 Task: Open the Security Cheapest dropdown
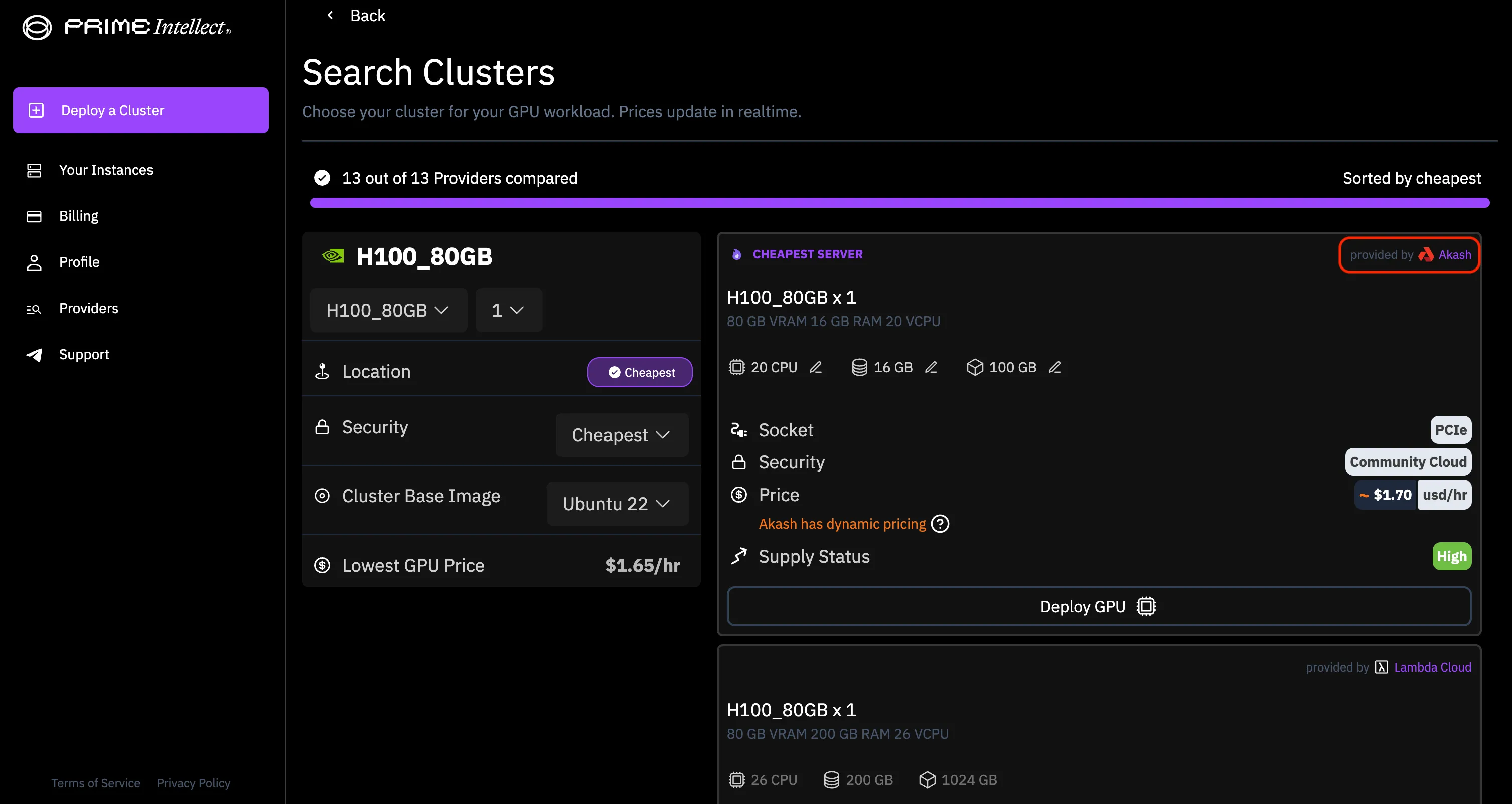[x=621, y=435]
